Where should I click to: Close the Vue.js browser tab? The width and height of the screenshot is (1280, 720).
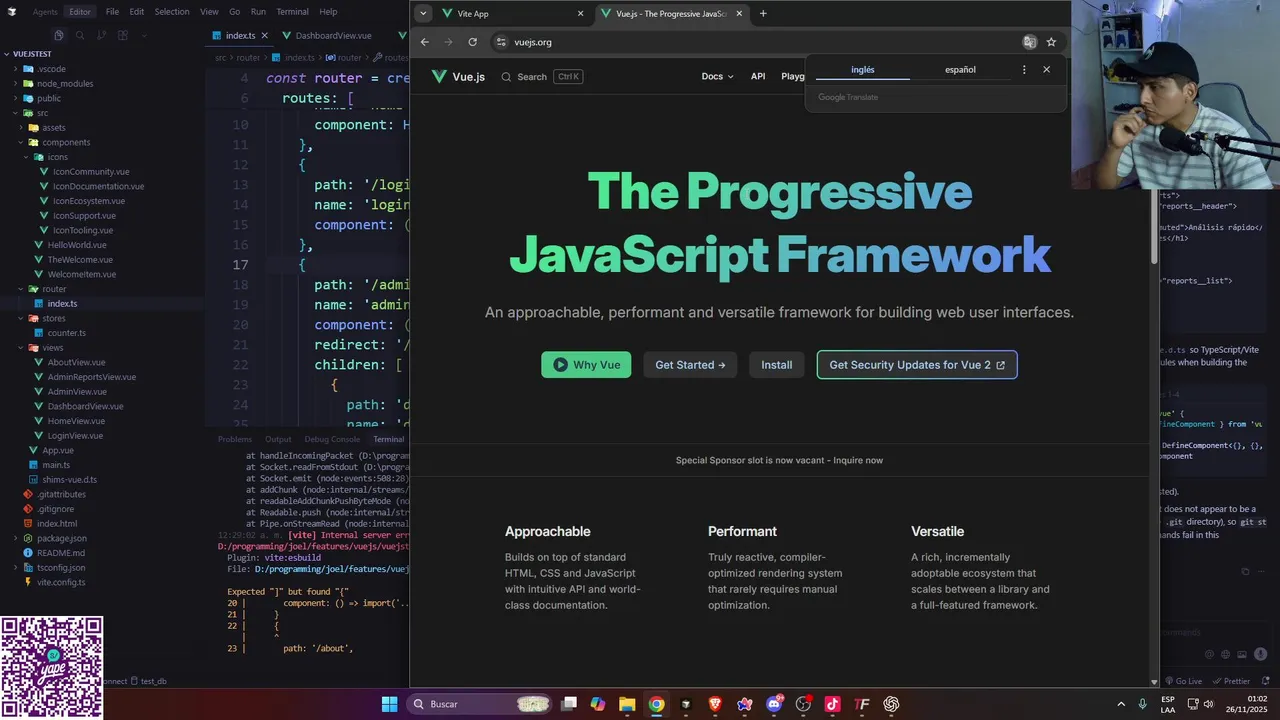[739, 14]
